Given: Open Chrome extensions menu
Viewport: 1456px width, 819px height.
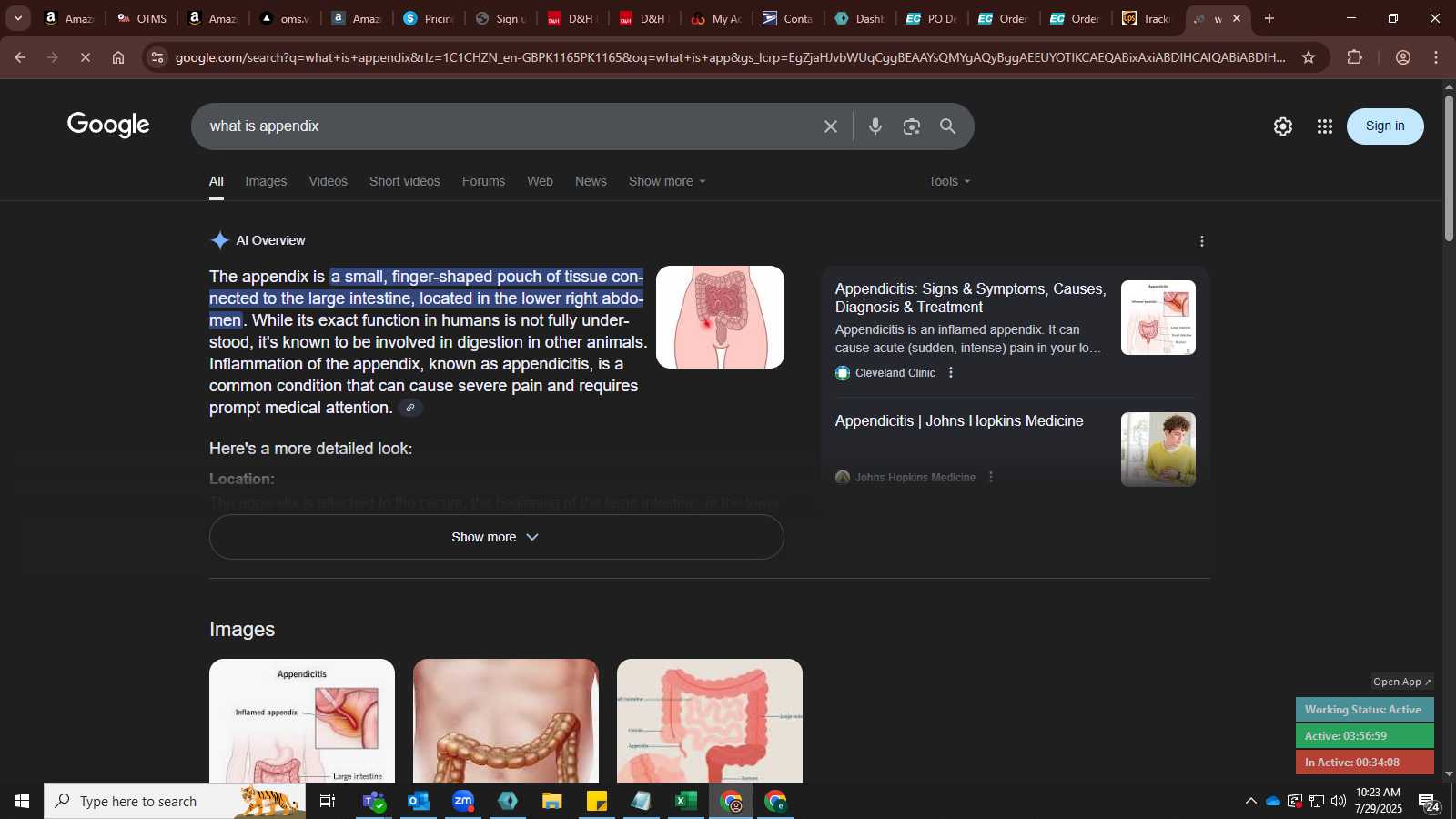Looking at the screenshot, I should (1355, 57).
